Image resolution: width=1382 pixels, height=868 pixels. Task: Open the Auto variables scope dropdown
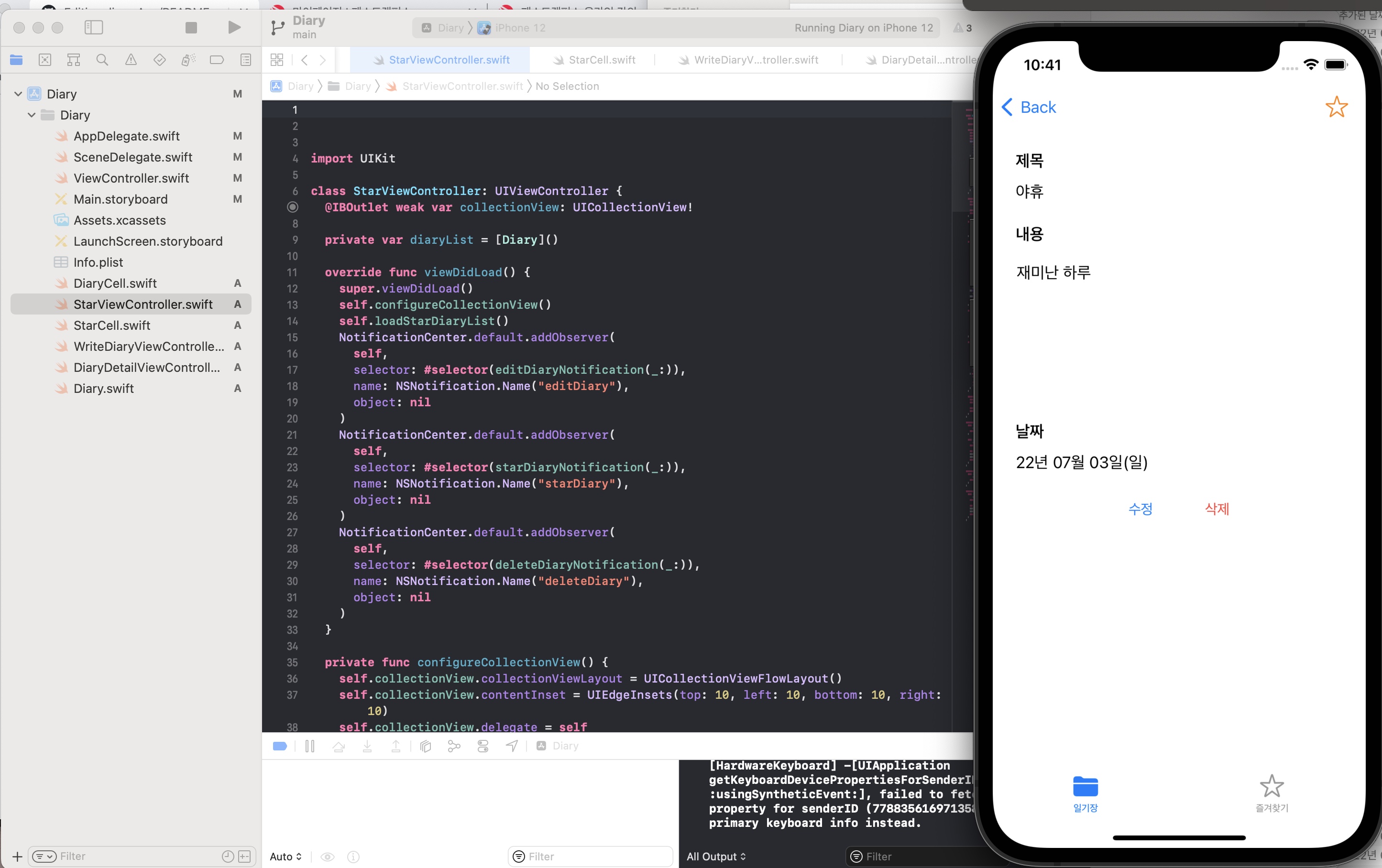pyautogui.click(x=286, y=857)
